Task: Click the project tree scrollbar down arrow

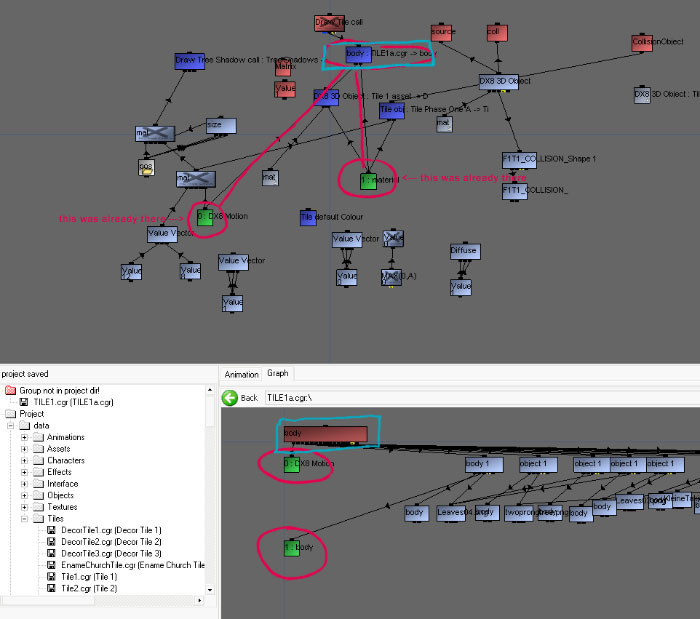Action: click(x=210, y=590)
